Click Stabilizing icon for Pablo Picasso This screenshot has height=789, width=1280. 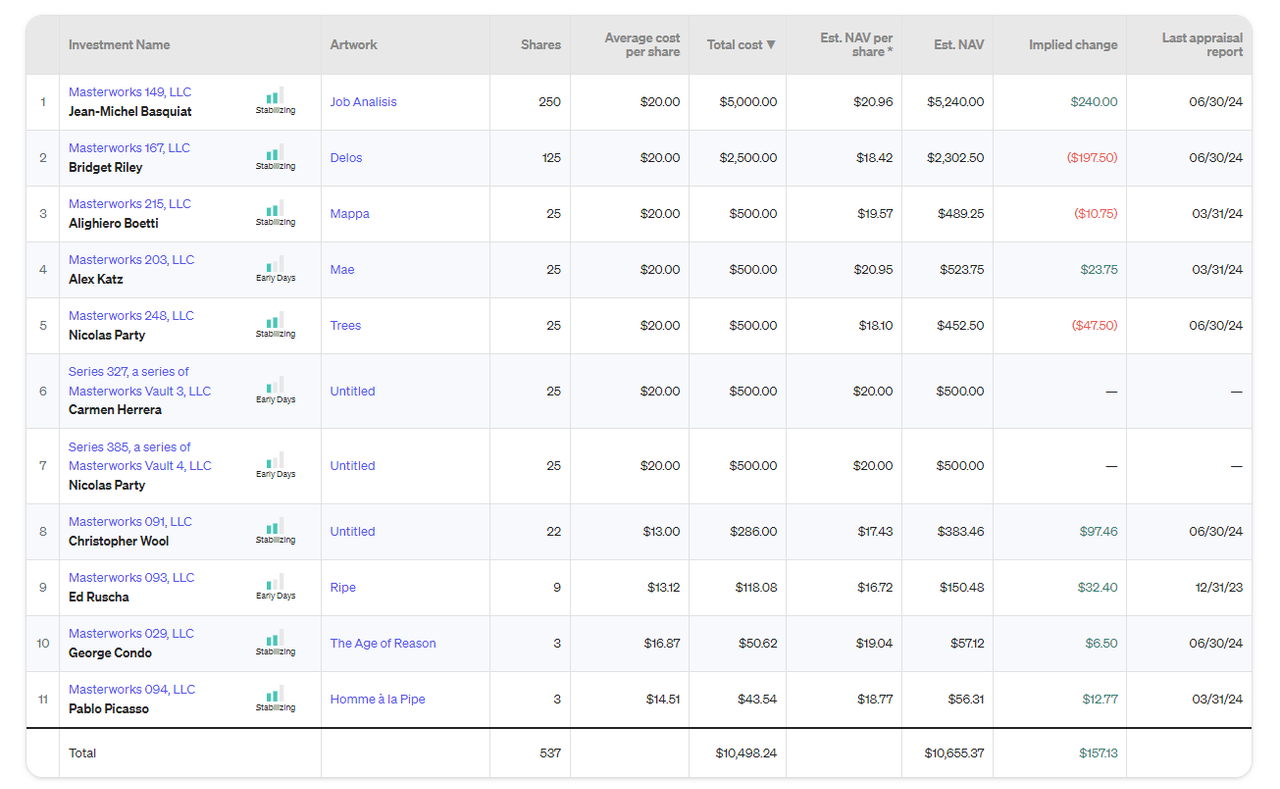coord(275,700)
